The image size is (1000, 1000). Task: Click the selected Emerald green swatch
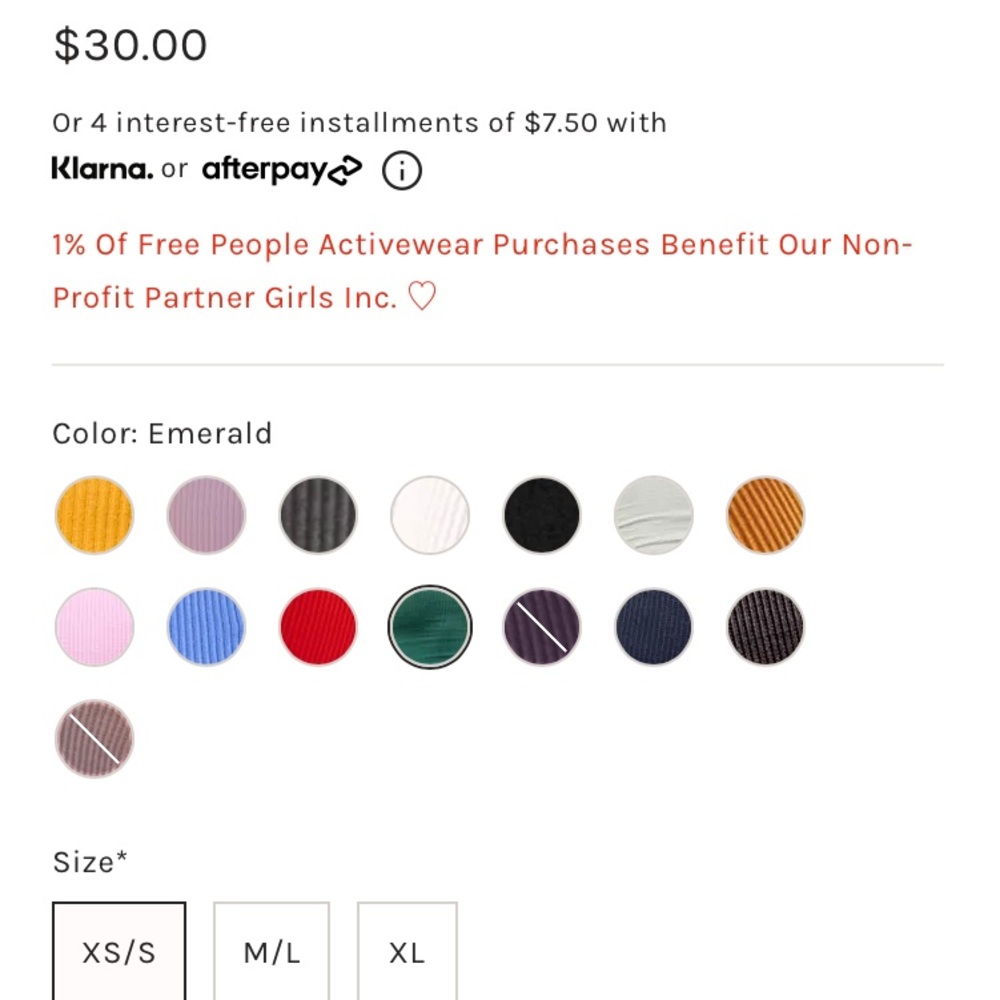430,627
